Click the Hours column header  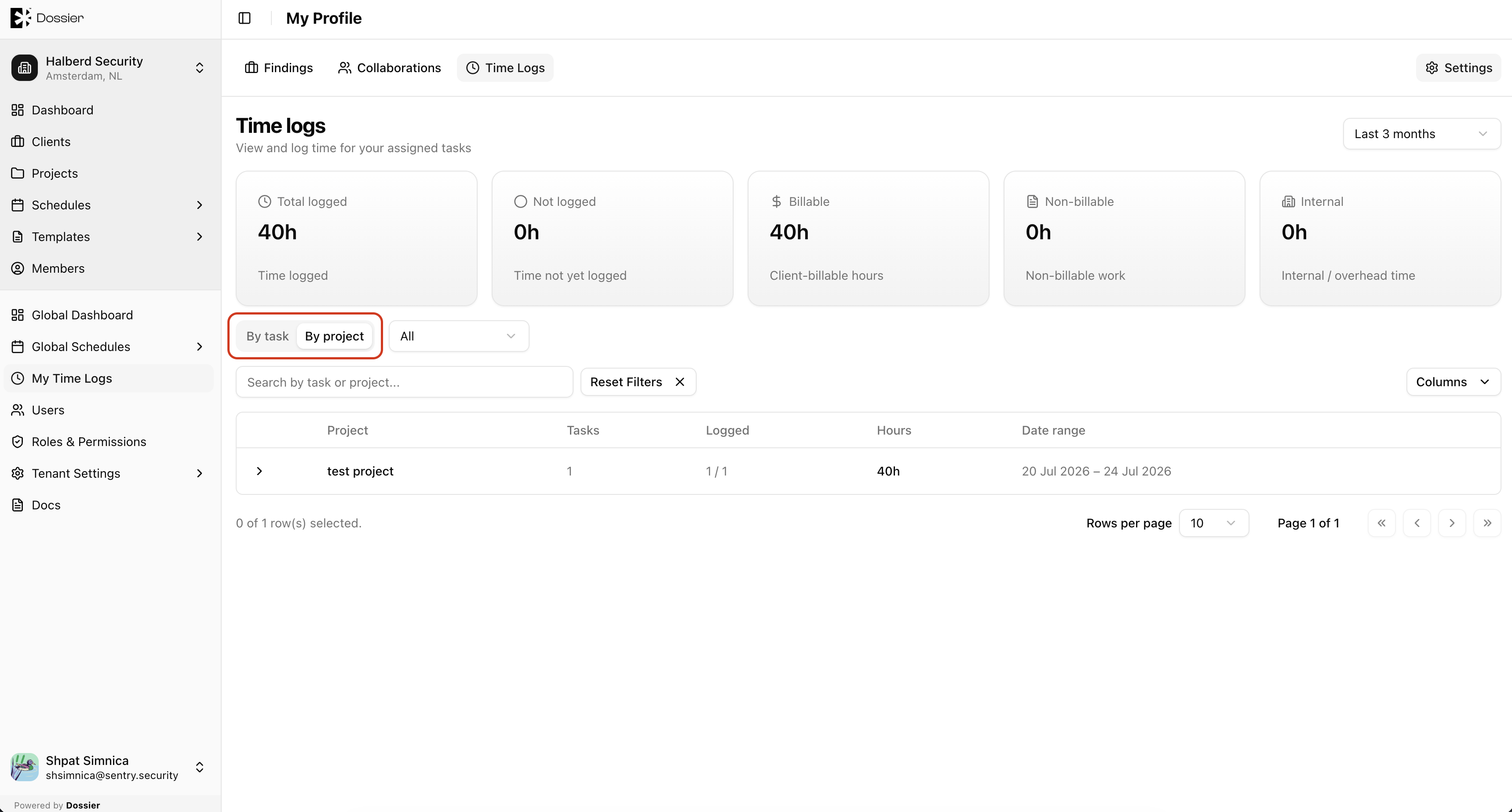pyautogui.click(x=894, y=430)
